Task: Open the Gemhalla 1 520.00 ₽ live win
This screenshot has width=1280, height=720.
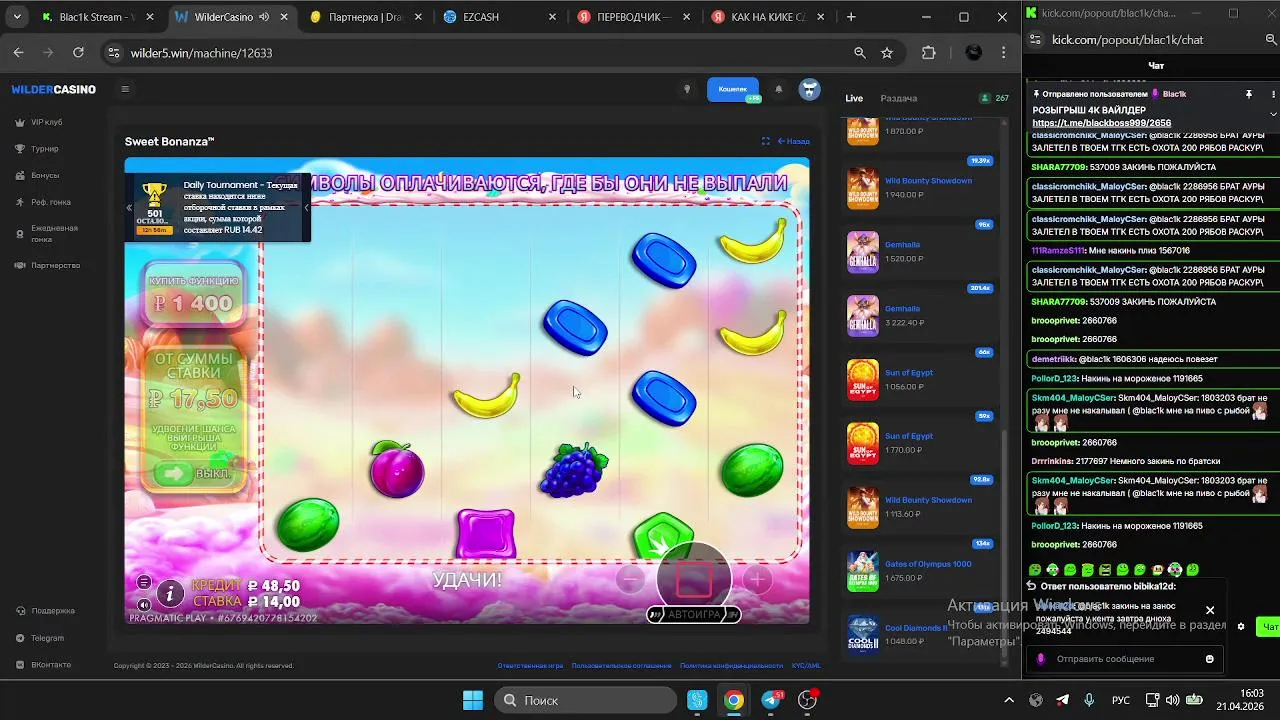Action: click(x=922, y=251)
